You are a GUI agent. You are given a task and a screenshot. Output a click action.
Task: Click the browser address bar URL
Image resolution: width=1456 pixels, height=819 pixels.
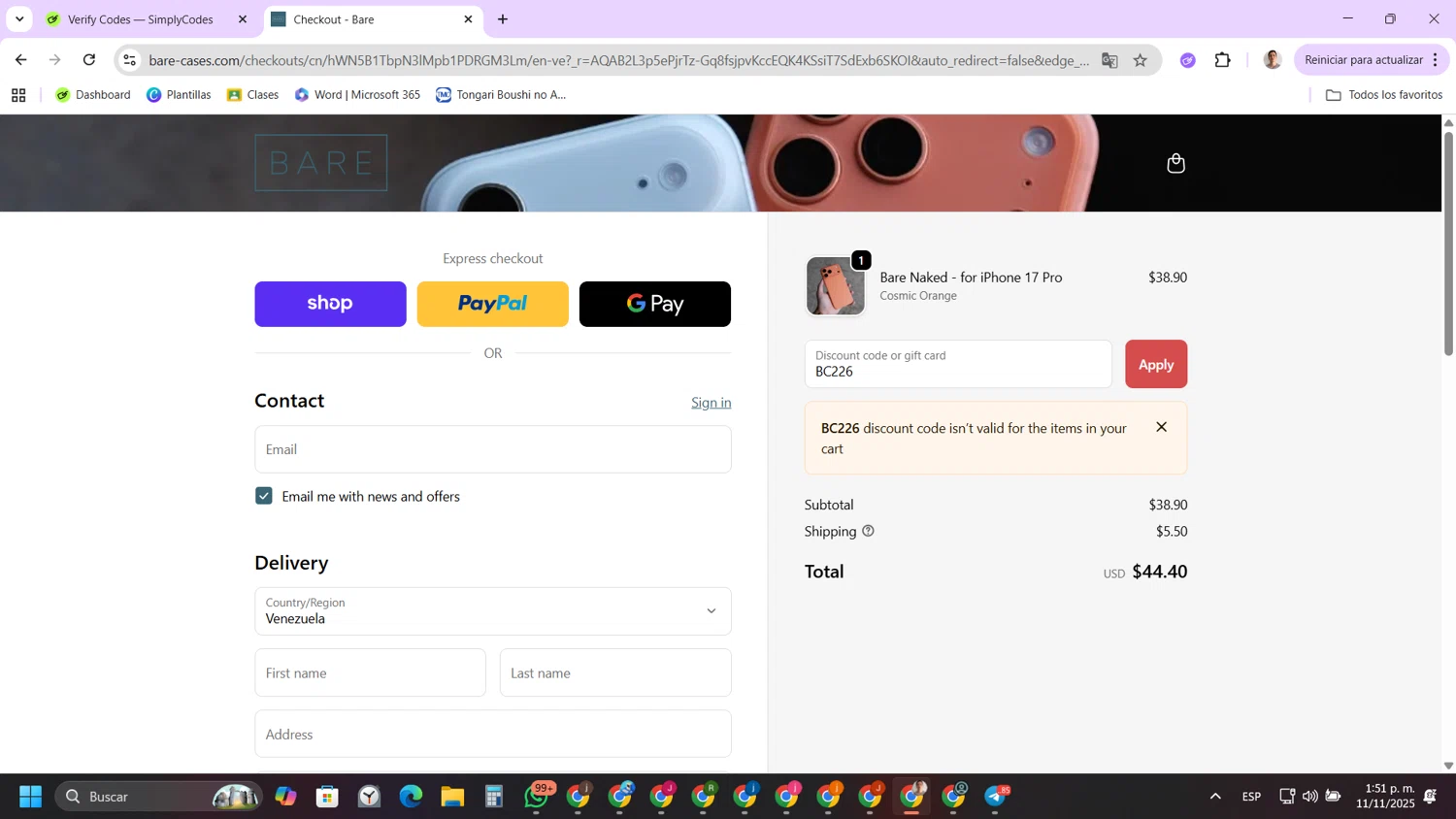click(x=618, y=60)
